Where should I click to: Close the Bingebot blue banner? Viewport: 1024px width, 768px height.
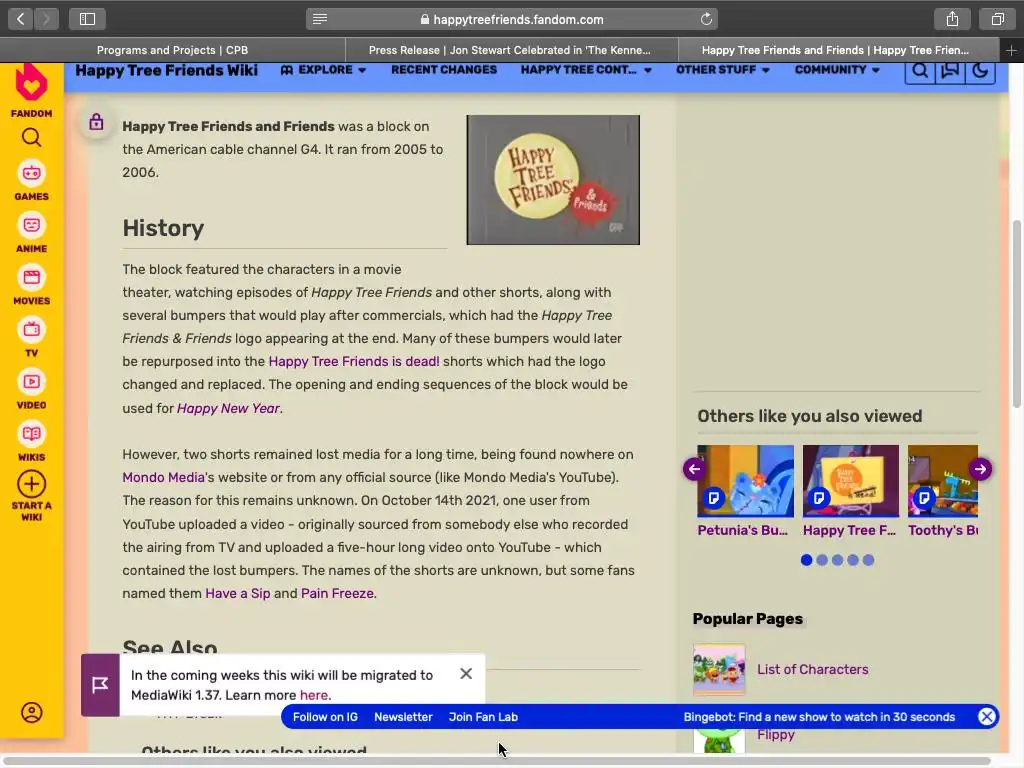point(987,716)
